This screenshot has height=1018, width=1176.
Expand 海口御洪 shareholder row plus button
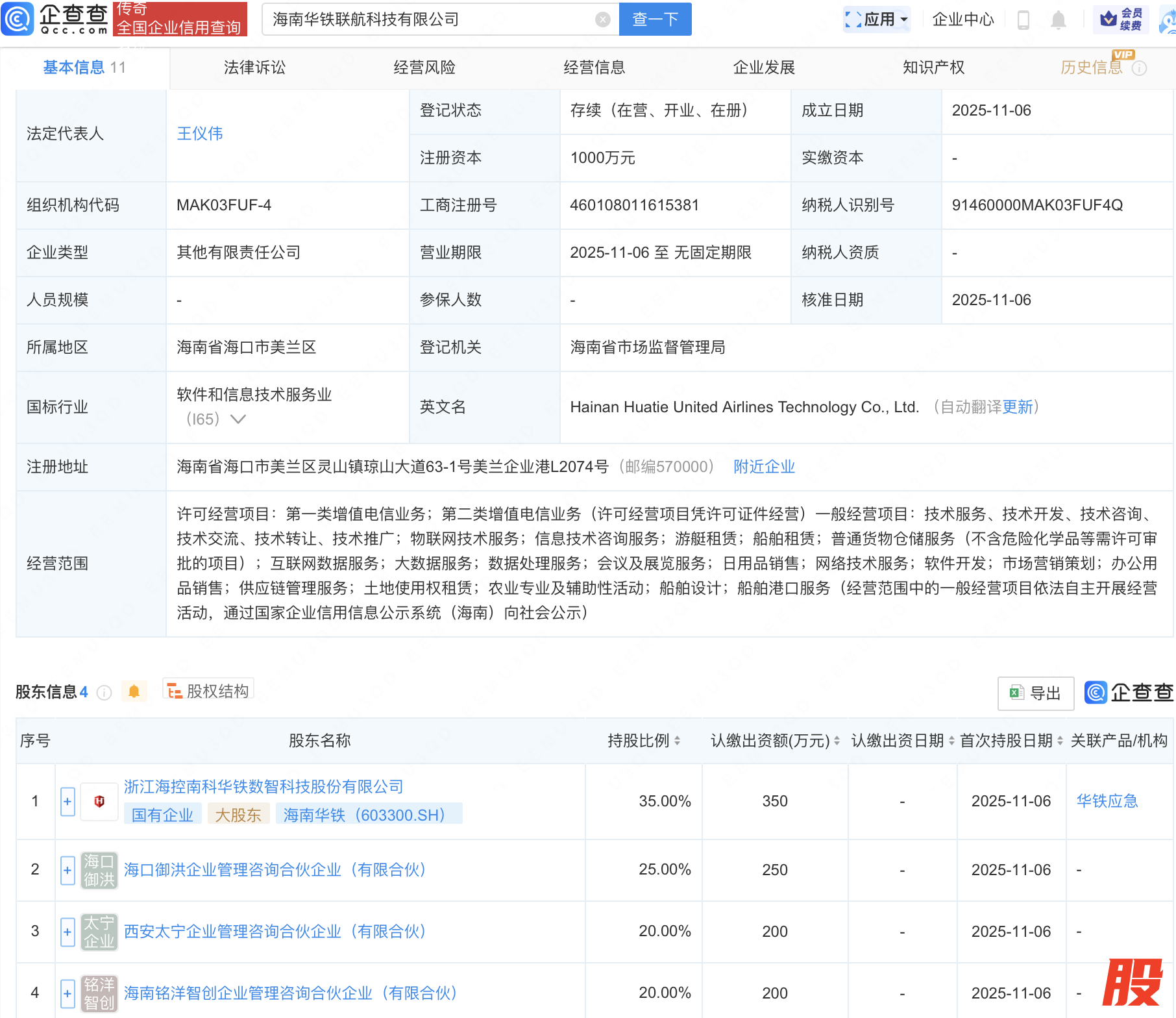pos(67,870)
